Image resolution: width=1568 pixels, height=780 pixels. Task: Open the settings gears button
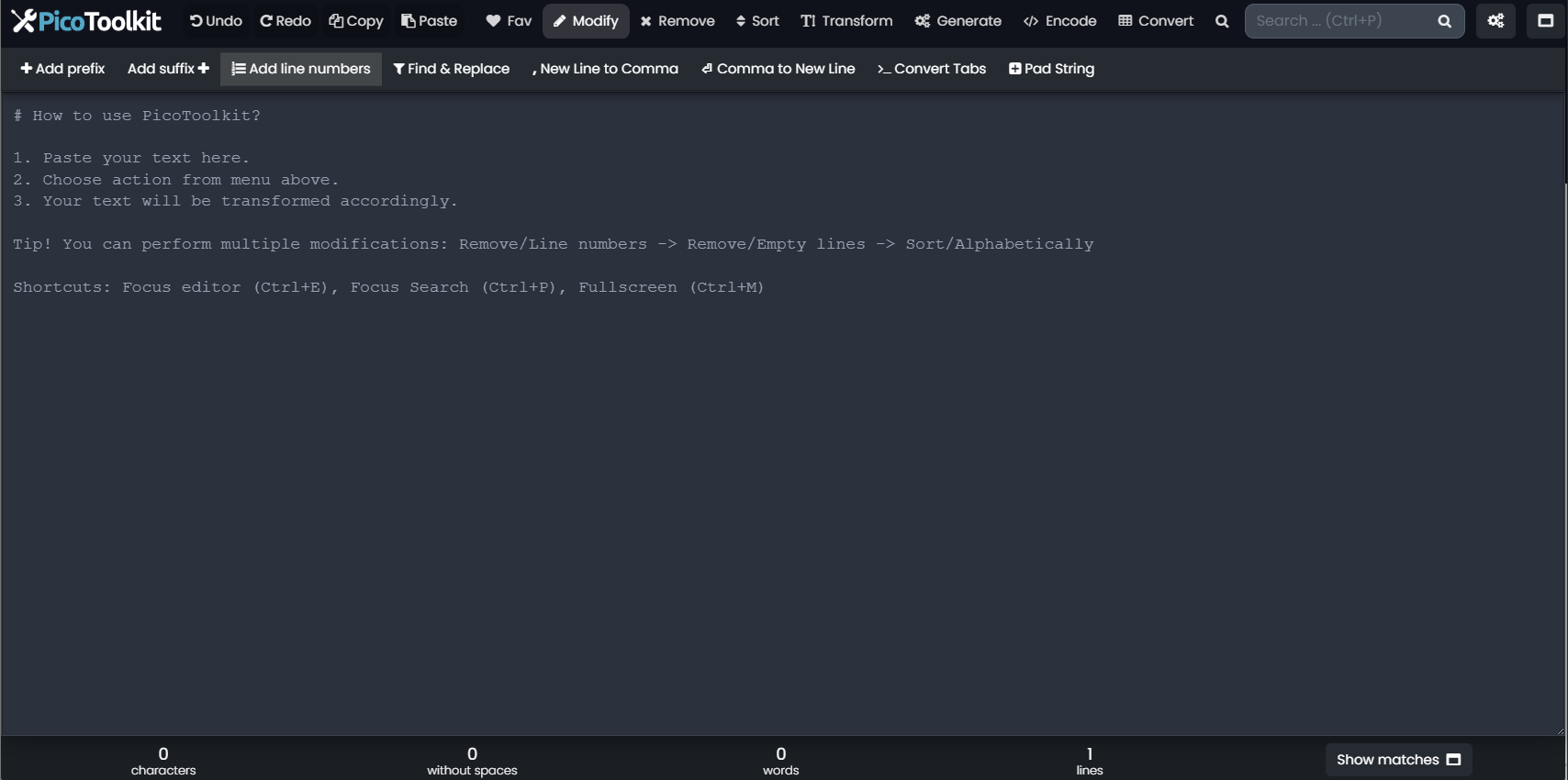[x=1496, y=20]
